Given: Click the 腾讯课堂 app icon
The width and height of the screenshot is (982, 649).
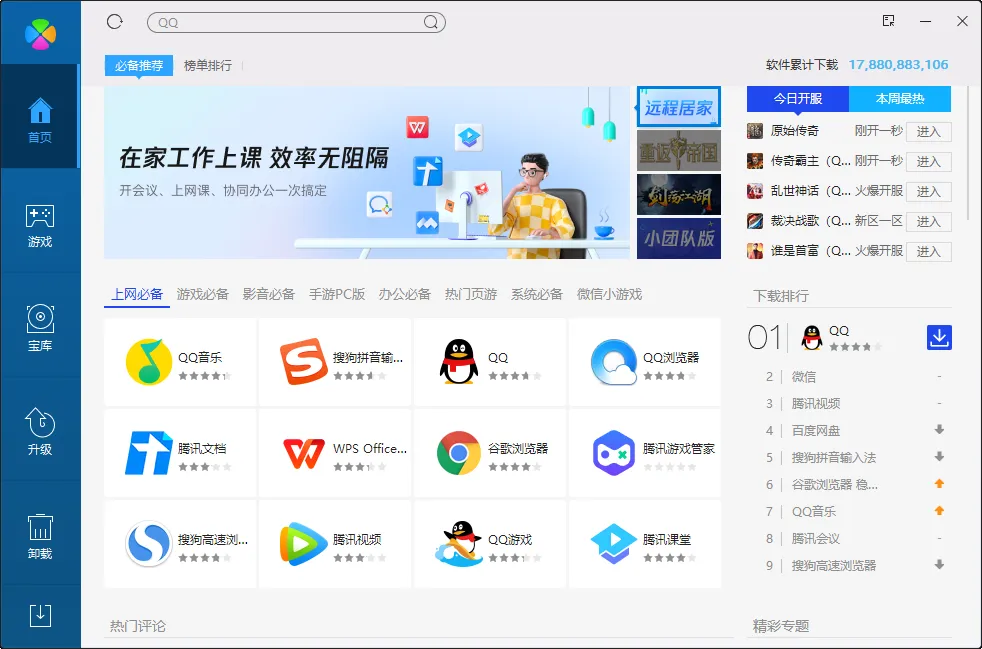Looking at the screenshot, I should click(614, 544).
